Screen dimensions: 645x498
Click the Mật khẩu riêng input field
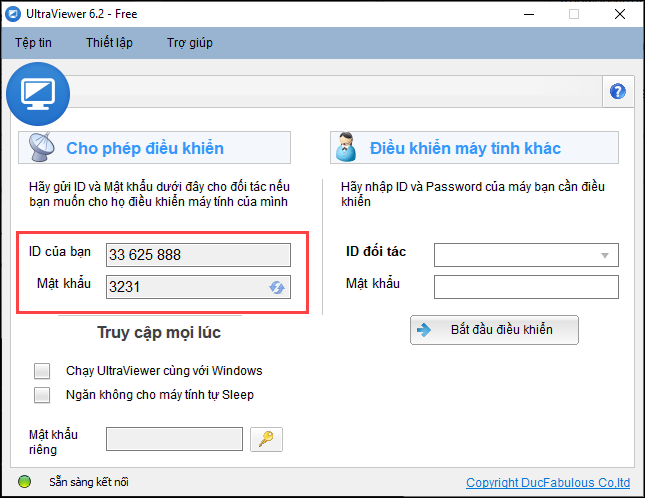pos(174,439)
